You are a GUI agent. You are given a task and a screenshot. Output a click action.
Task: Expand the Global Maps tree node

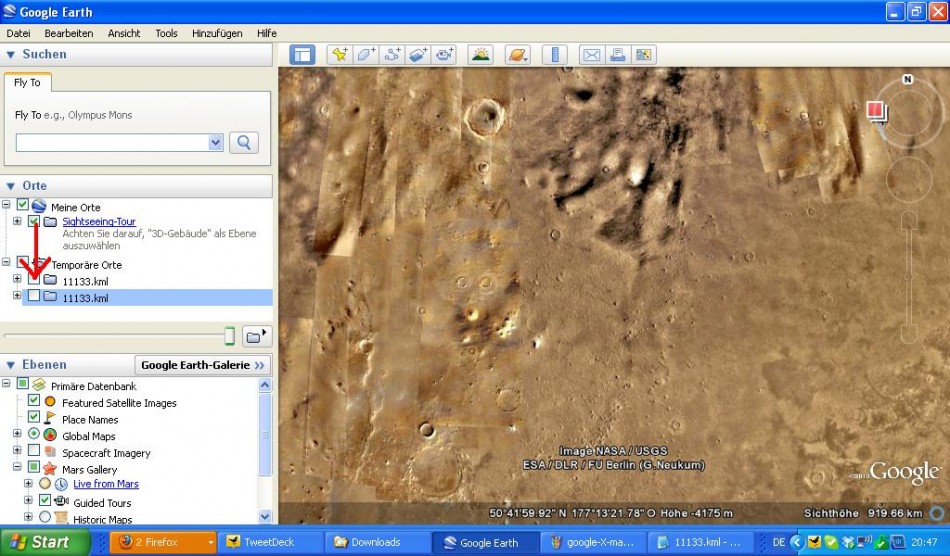(x=17, y=435)
